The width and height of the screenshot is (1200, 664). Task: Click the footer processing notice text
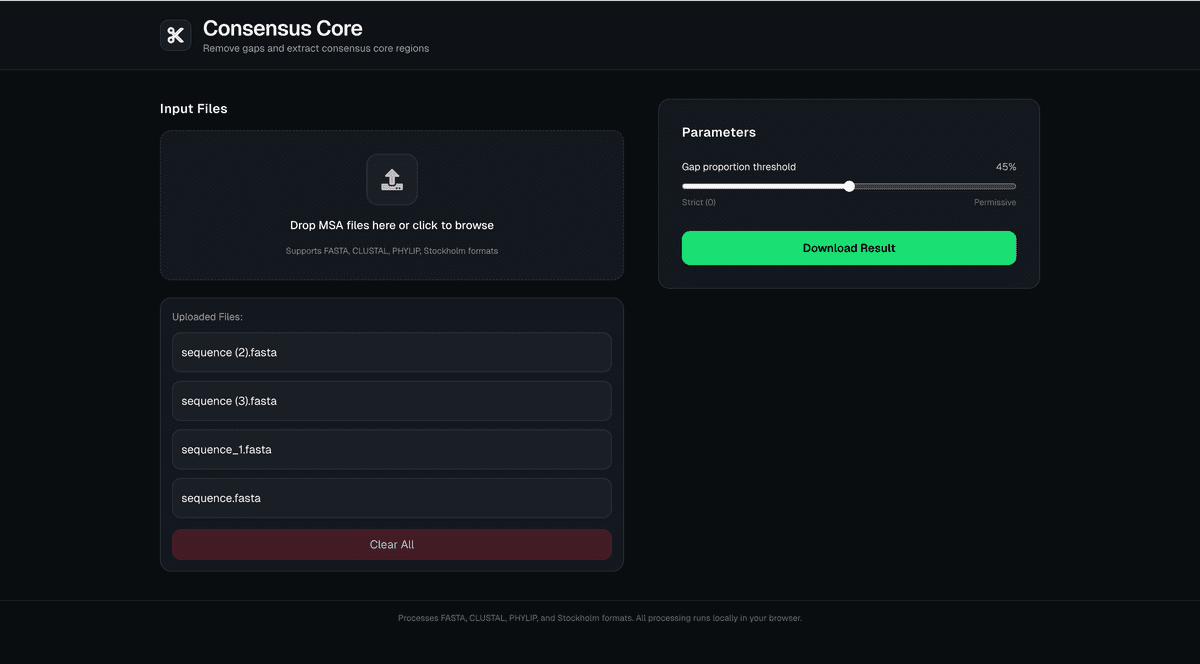[x=600, y=617]
